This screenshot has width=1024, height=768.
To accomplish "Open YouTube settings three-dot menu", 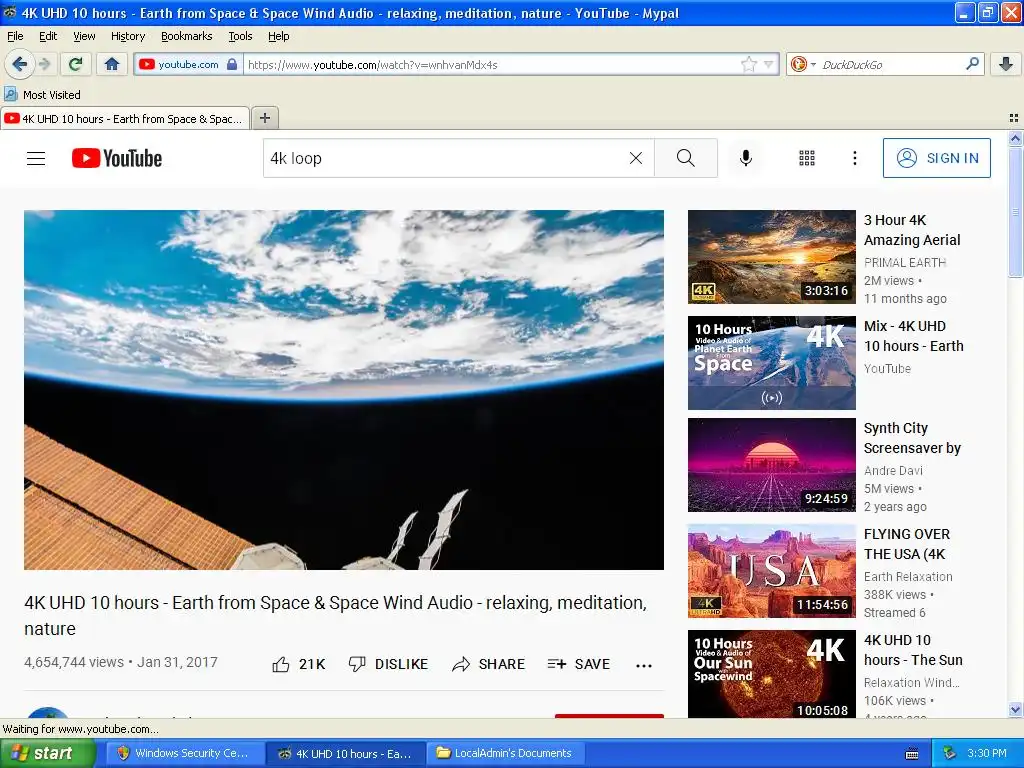I will [x=855, y=158].
